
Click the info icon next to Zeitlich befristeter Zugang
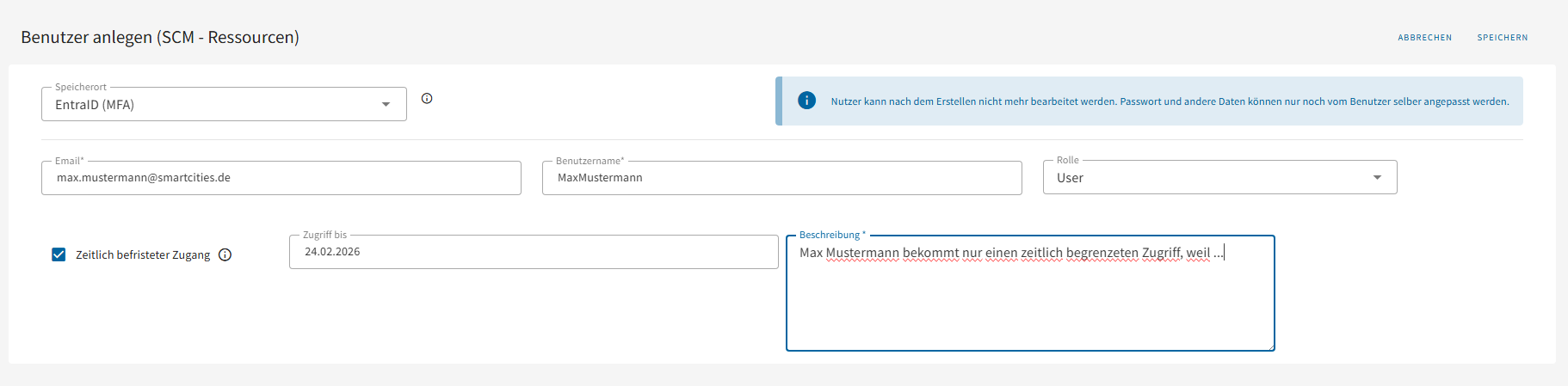click(225, 254)
